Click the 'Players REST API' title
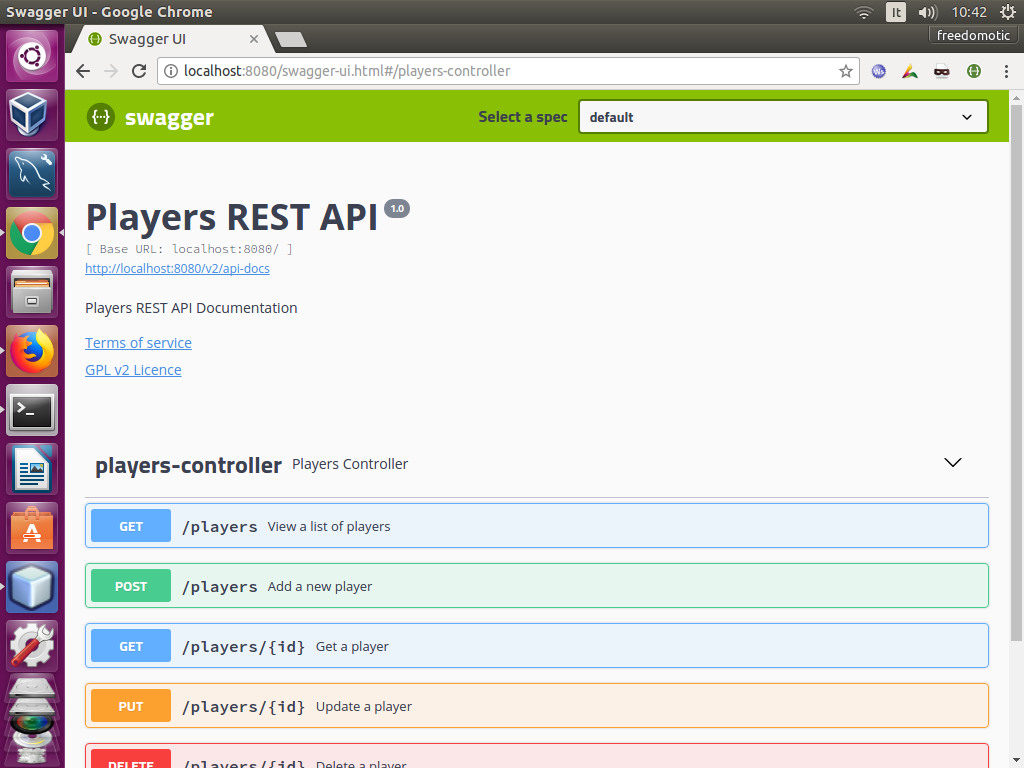The height and width of the screenshot is (768, 1024). [232, 217]
